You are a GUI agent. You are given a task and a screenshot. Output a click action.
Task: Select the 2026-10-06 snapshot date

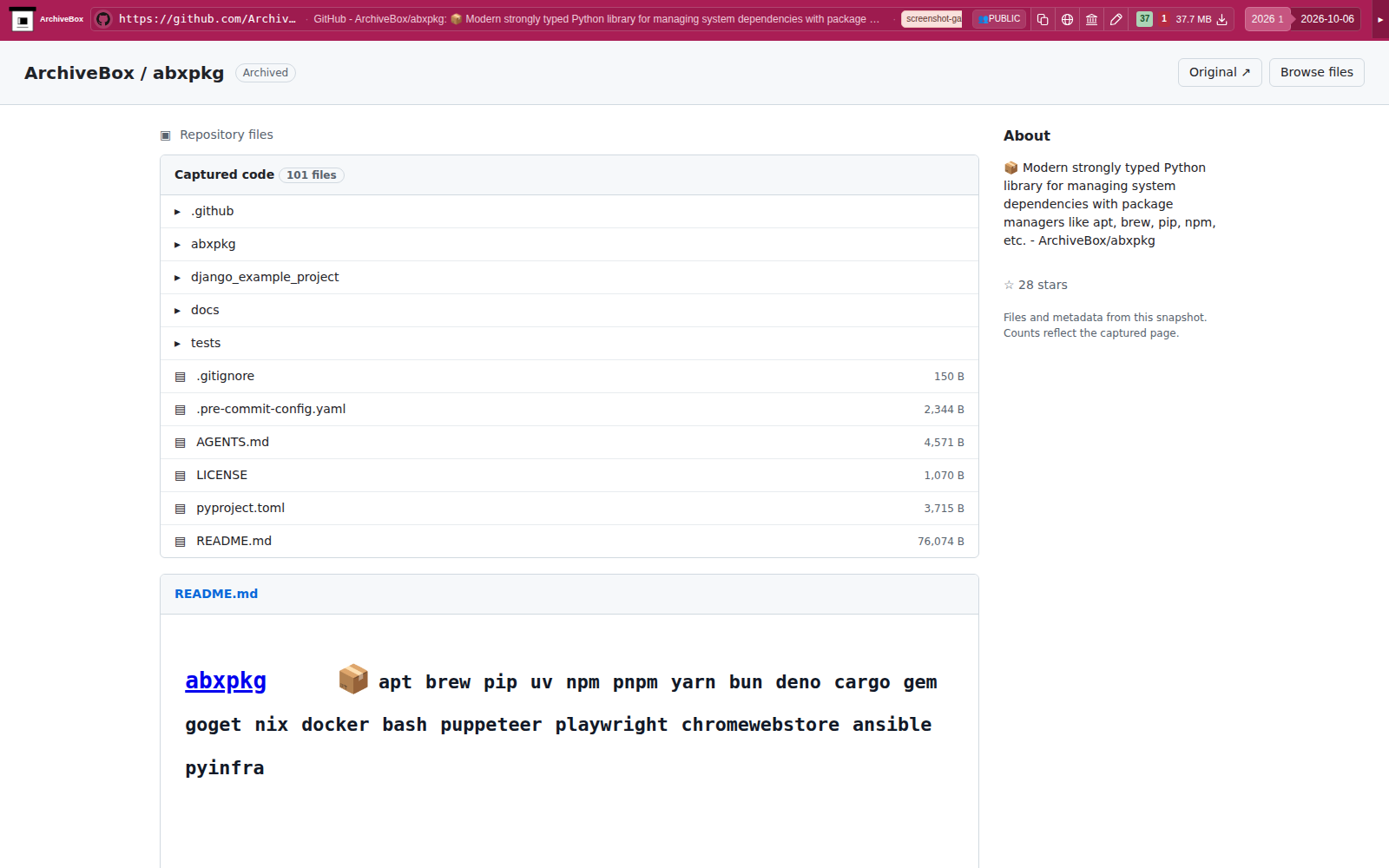pos(1326,19)
